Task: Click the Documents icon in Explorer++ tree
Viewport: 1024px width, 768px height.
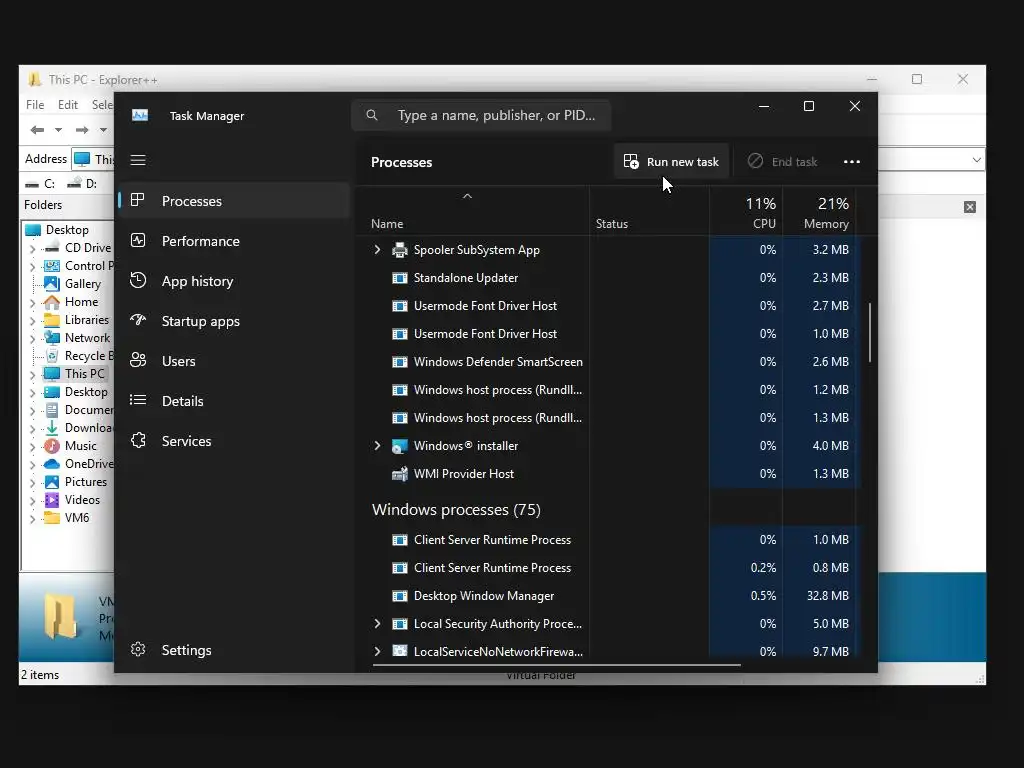Action: click(52, 410)
